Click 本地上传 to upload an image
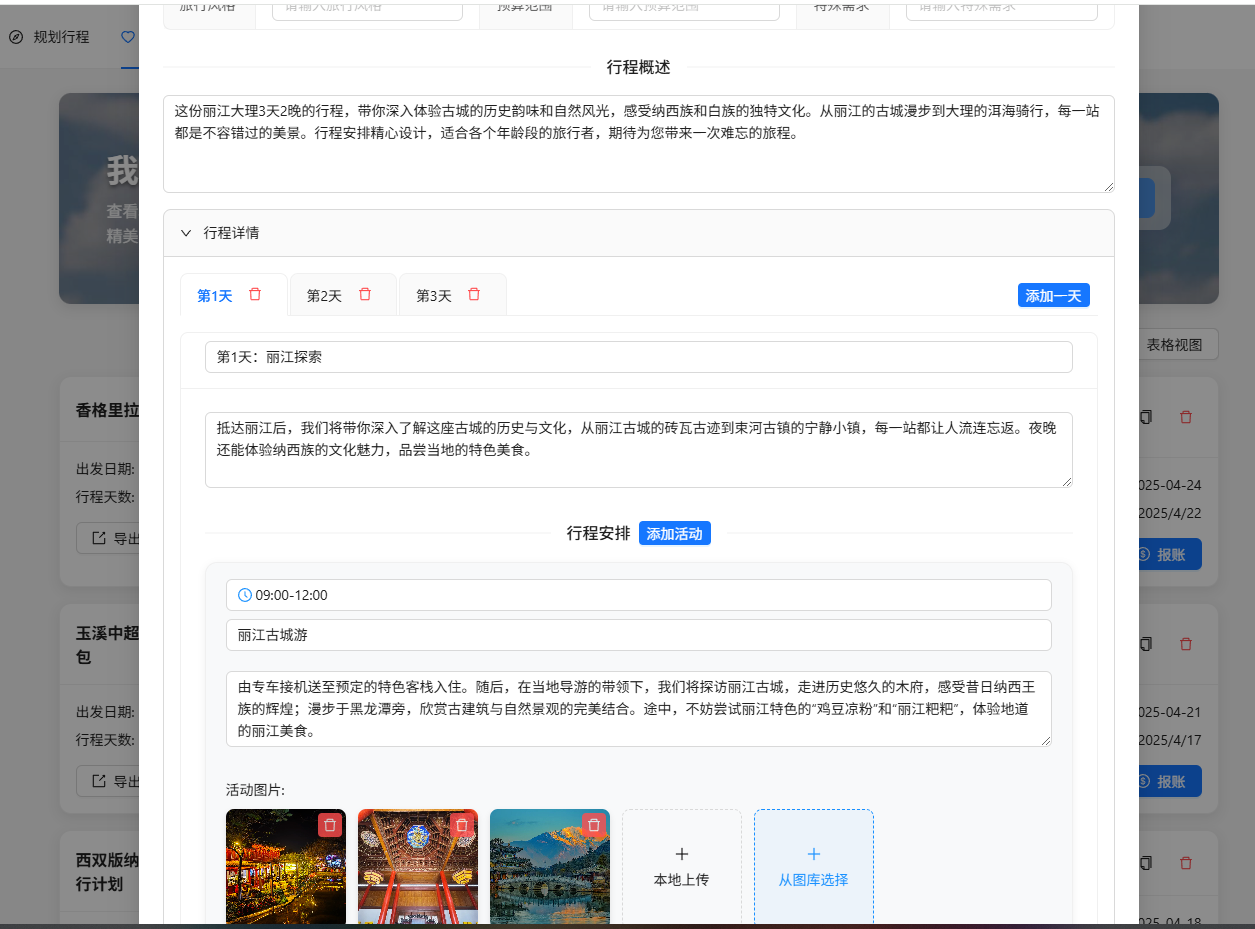The image size is (1255, 929). click(681, 865)
